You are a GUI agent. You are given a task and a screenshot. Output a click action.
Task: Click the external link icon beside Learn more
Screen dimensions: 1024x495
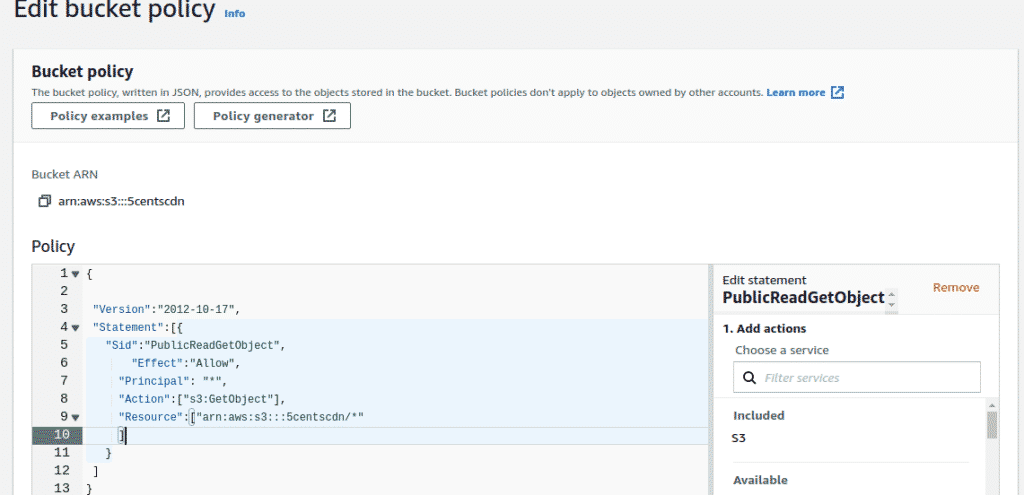point(837,93)
